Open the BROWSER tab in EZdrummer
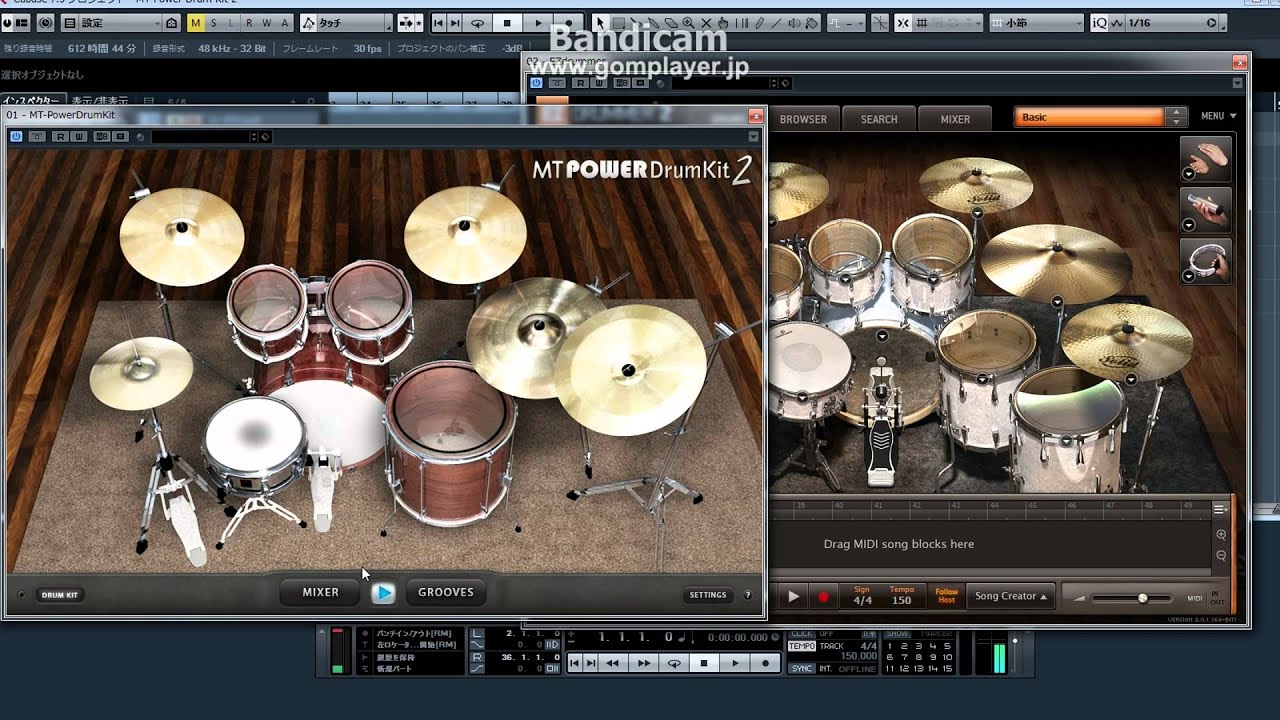 point(803,119)
